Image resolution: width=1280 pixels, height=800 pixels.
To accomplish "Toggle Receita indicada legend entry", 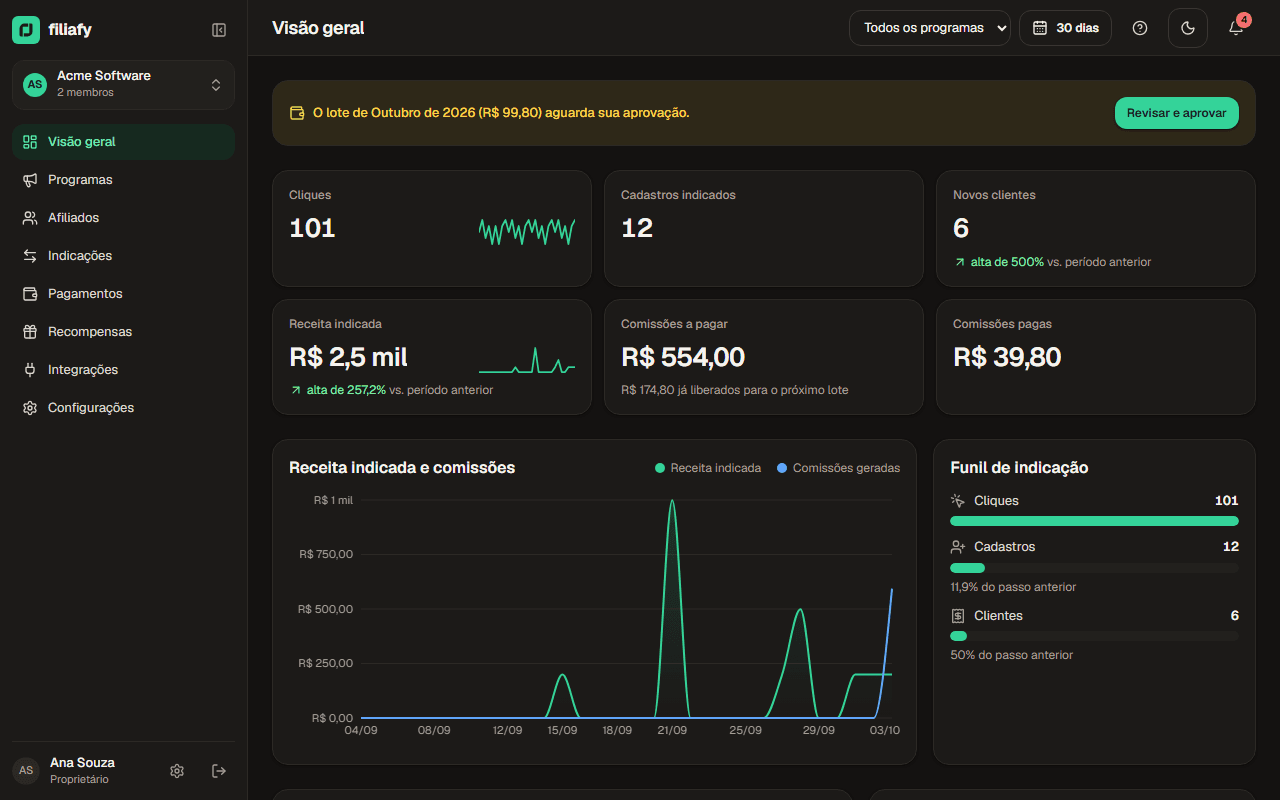I will coord(708,468).
